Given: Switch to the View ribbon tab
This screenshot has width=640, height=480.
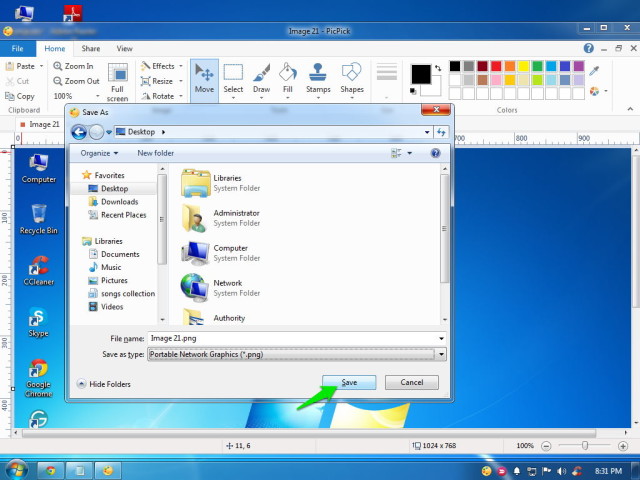Looking at the screenshot, I should [124, 49].
